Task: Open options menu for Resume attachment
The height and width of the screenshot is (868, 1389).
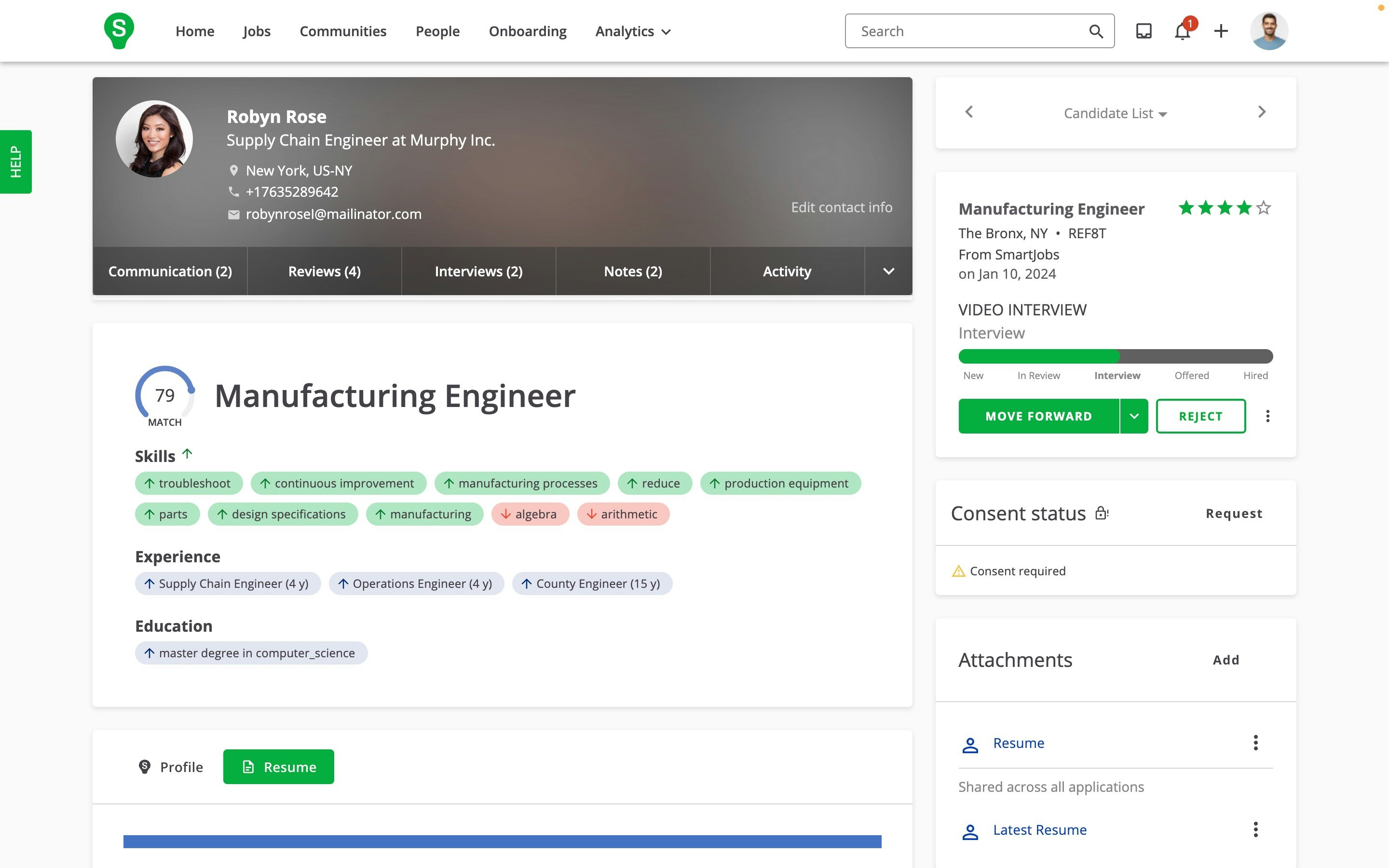Action: point(1255,743)
